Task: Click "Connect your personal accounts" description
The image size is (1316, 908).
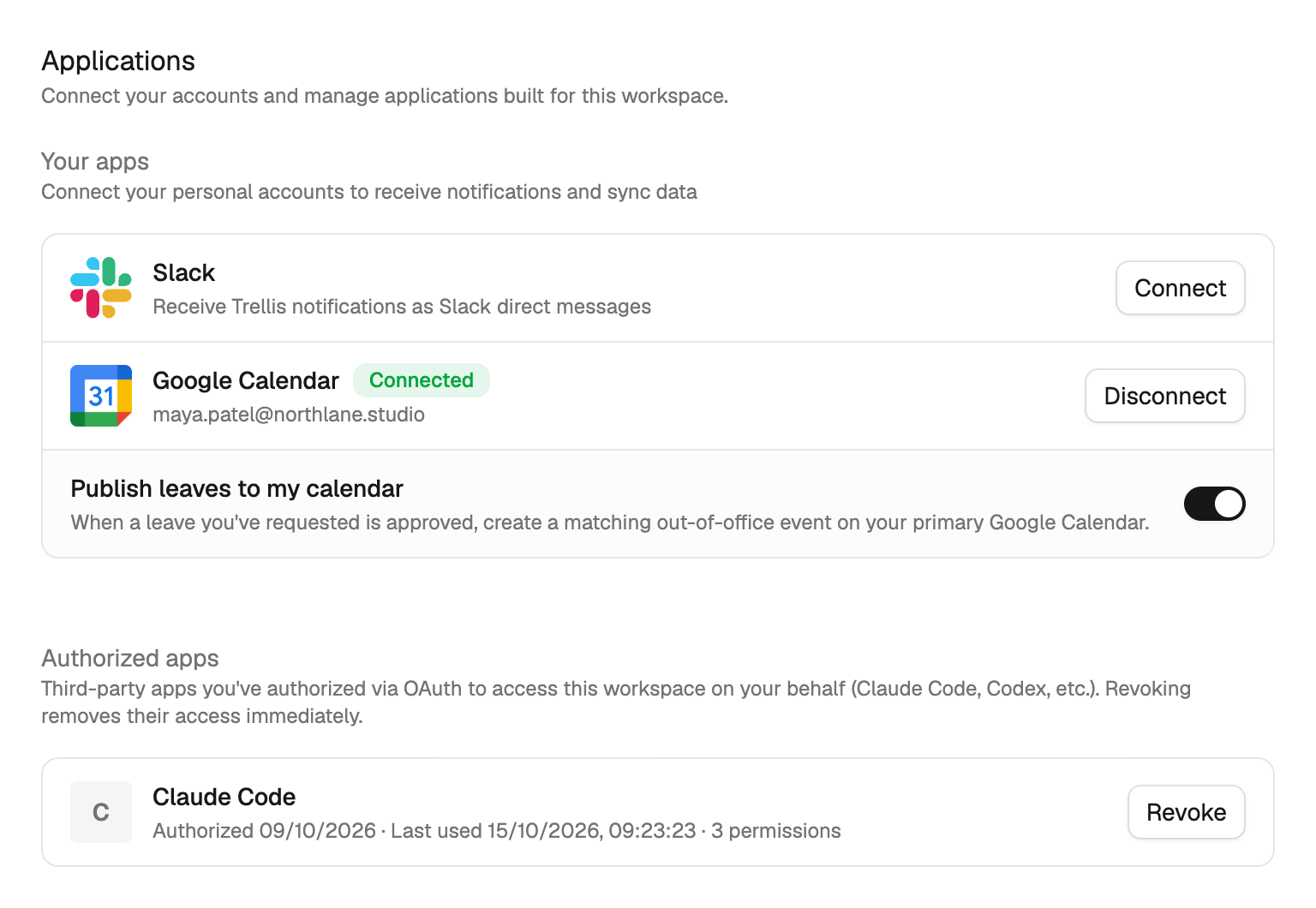Action: pyautogui.click(x=369, y=192)
